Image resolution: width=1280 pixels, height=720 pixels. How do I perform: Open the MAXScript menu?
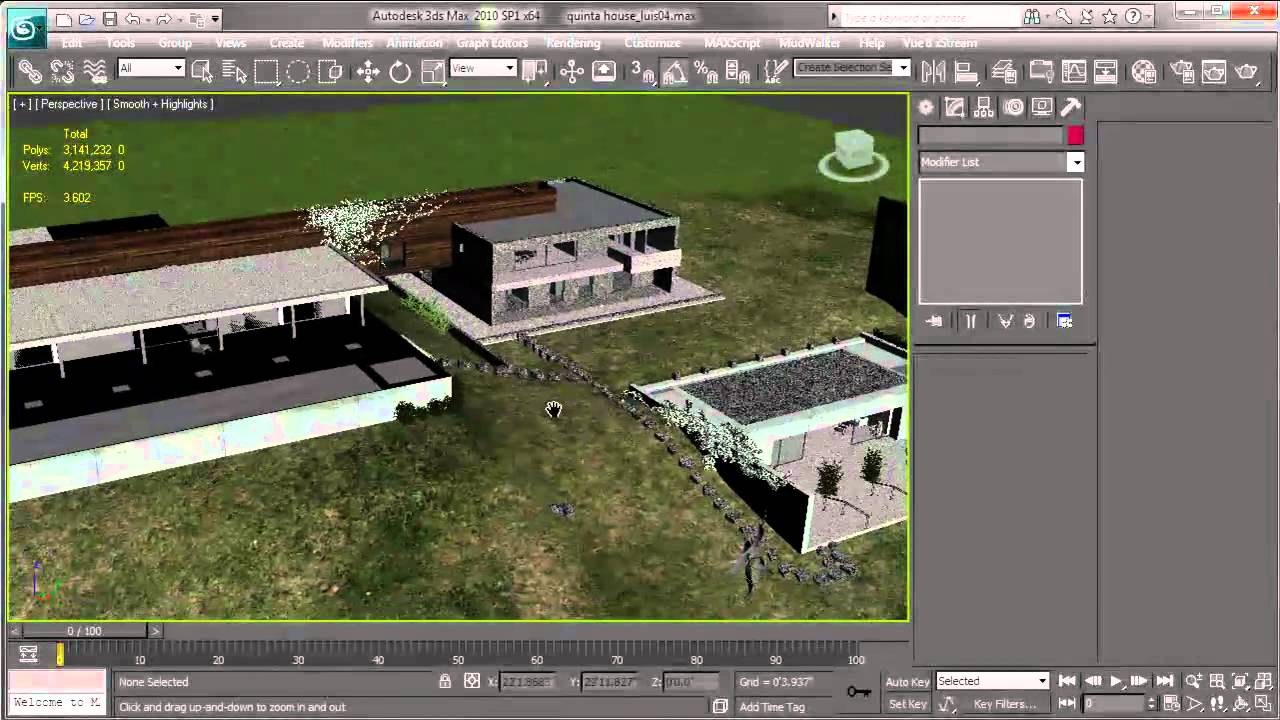click(732, 43)
